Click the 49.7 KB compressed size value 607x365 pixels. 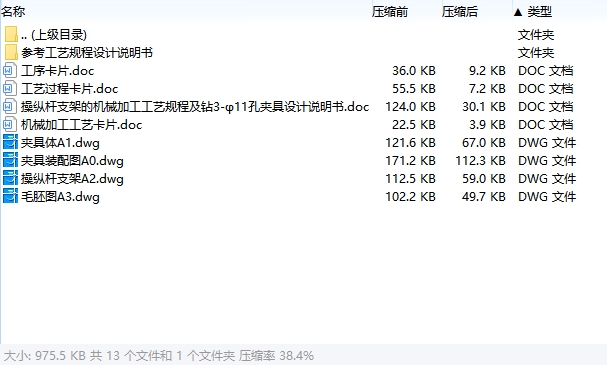(484, 197)
